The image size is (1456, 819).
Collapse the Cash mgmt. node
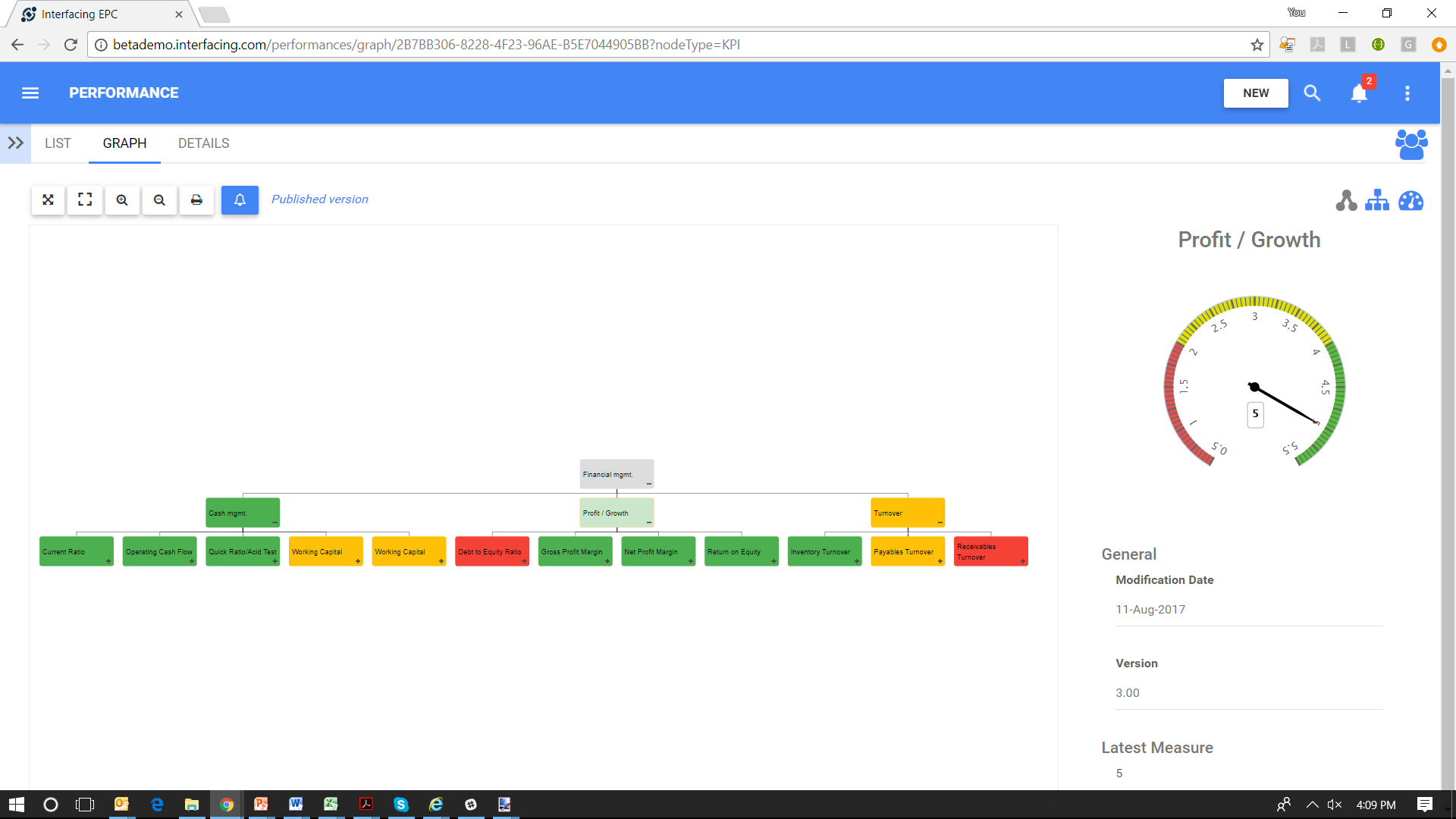(275, 522)
